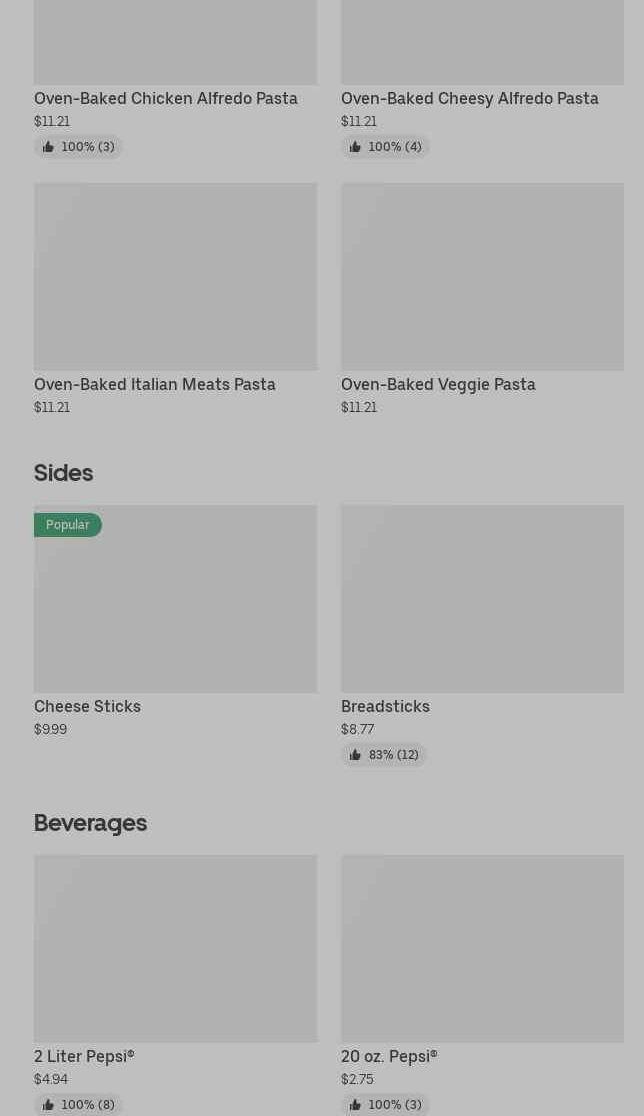
Task: Open the Oven-Baked Veggie Pasta image
Action: tap(482, 276)
